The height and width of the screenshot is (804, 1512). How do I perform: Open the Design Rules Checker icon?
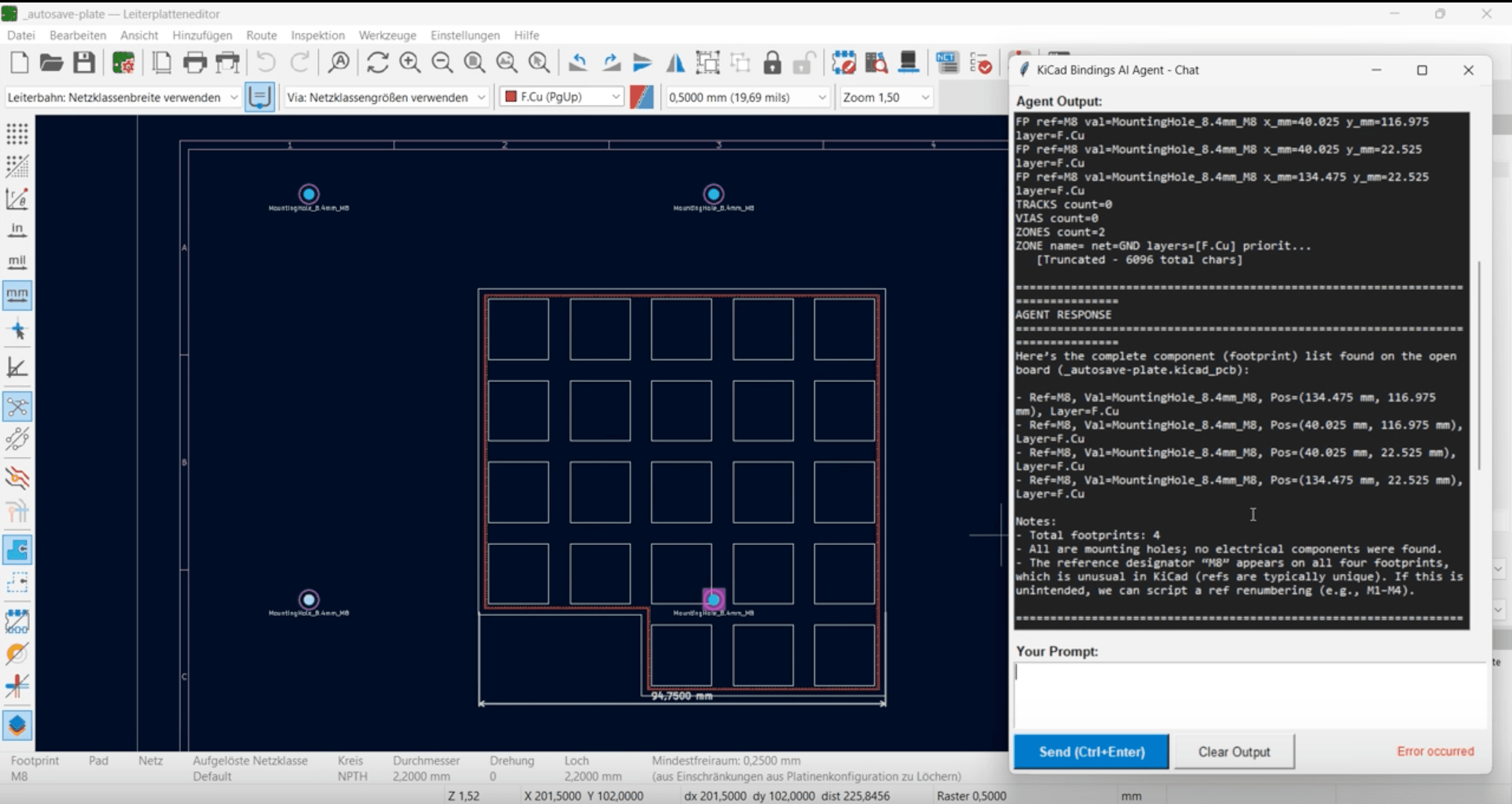coord(980,62)
